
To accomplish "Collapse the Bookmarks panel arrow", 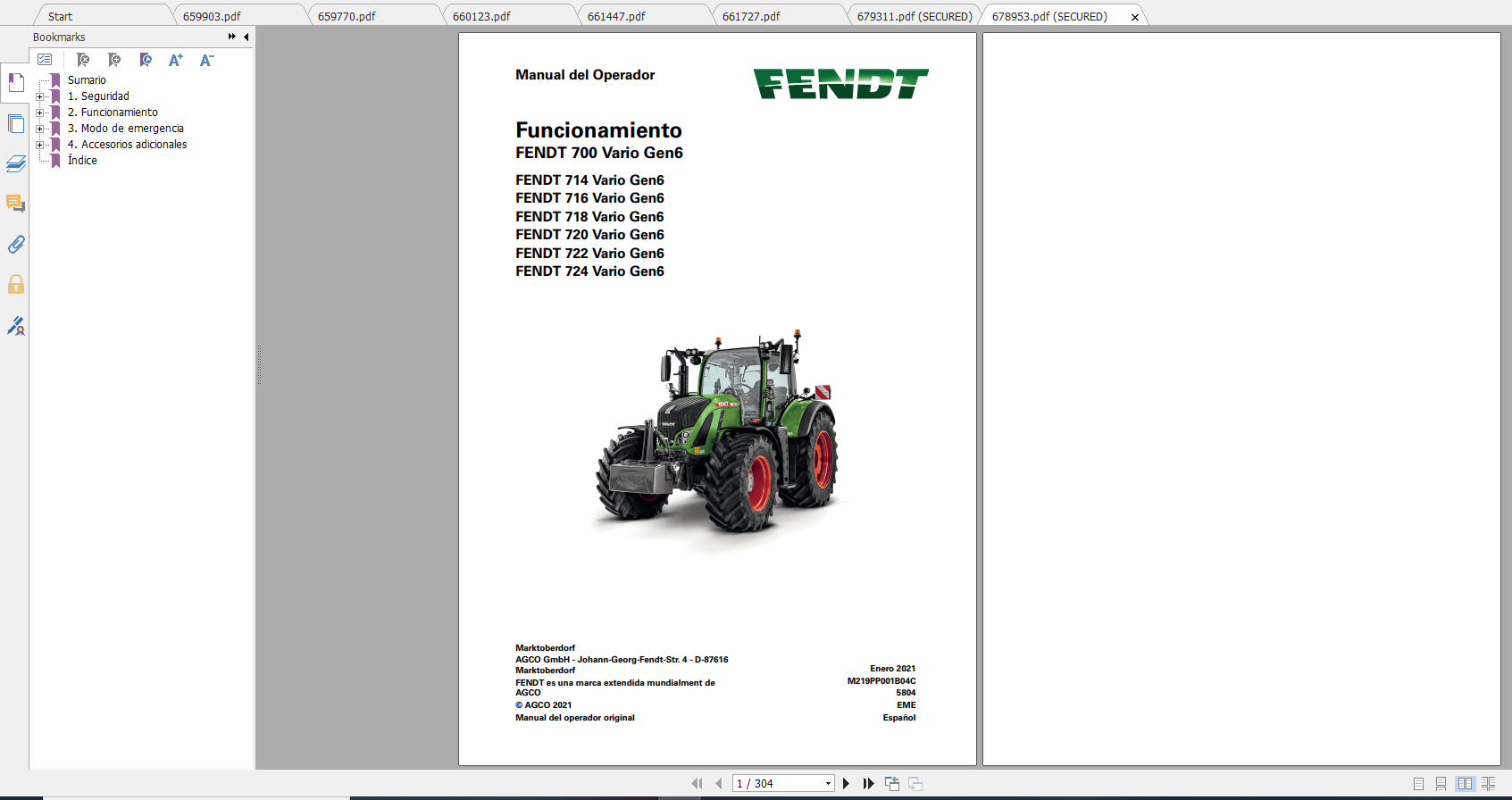I will point(246,37).
